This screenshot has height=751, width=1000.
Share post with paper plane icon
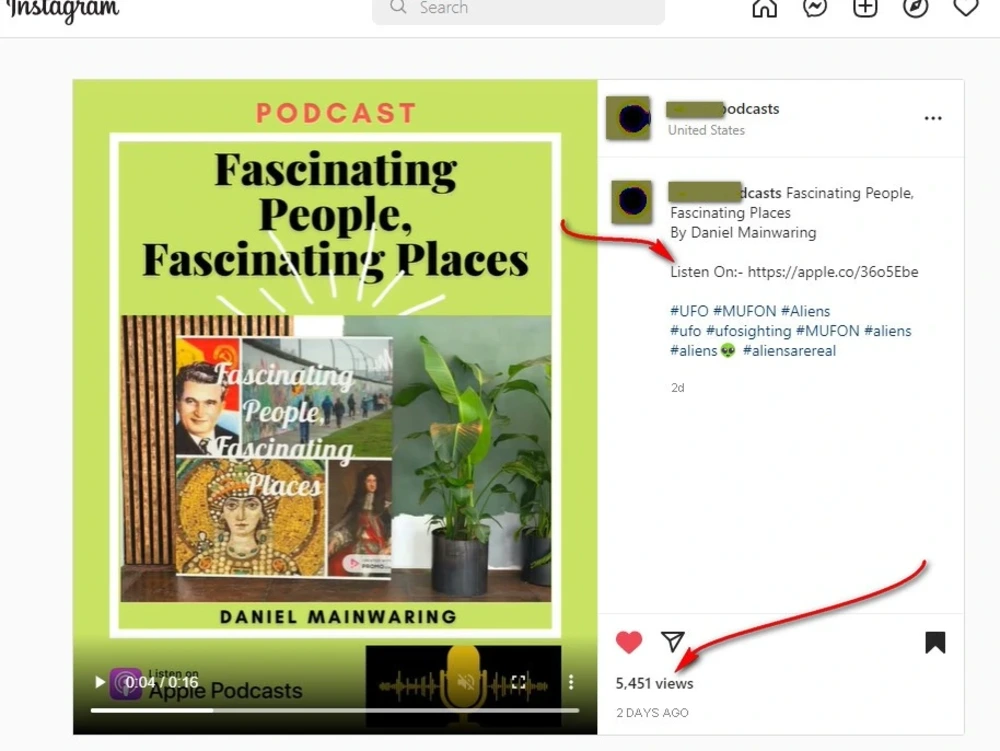(x=672, y=641)
